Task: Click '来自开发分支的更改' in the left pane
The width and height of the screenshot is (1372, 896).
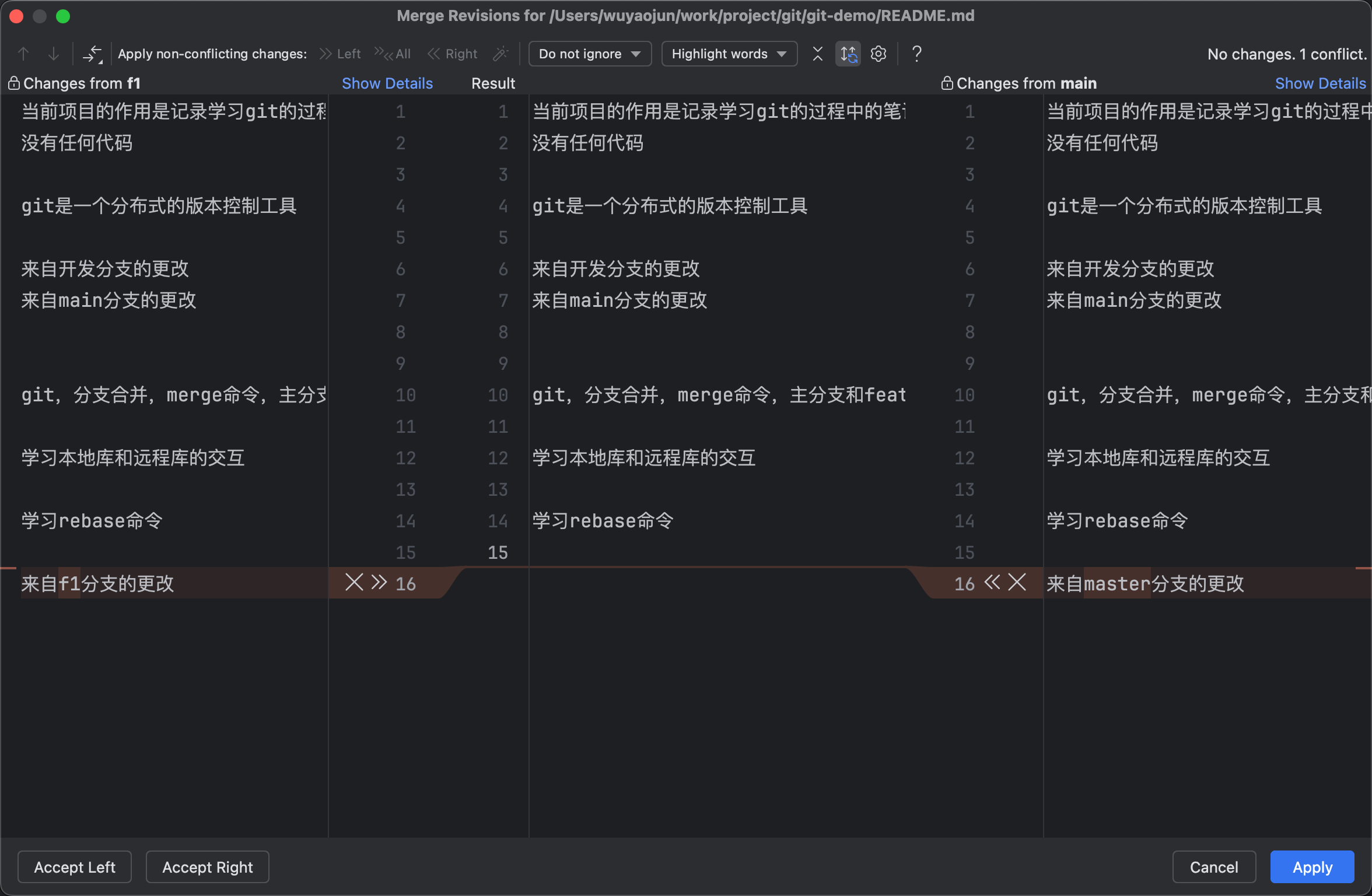Action: tap(105, 268)
